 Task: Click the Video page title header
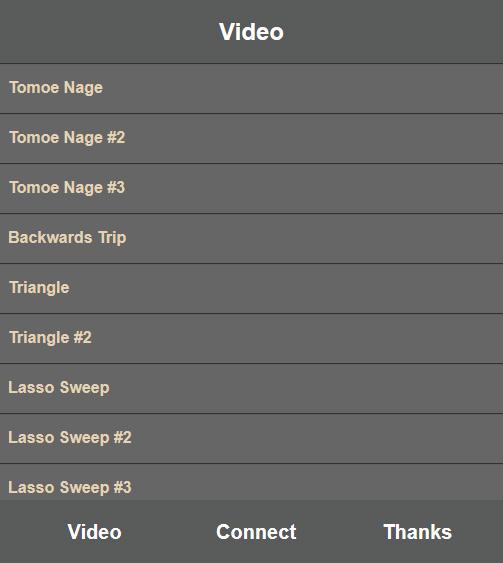(x=251, y=32)
